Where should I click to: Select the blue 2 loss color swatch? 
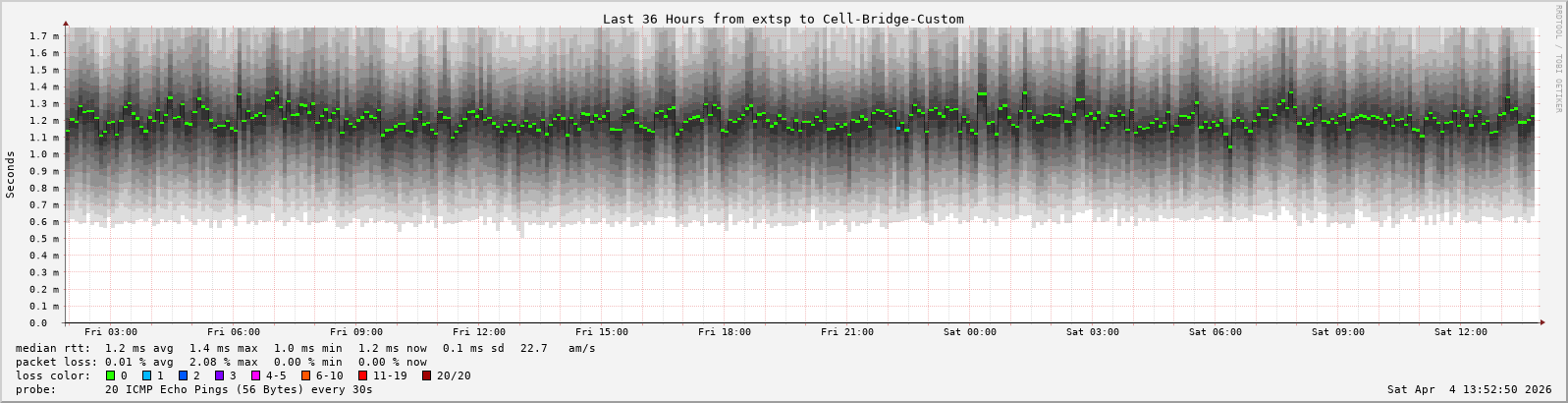183,375
